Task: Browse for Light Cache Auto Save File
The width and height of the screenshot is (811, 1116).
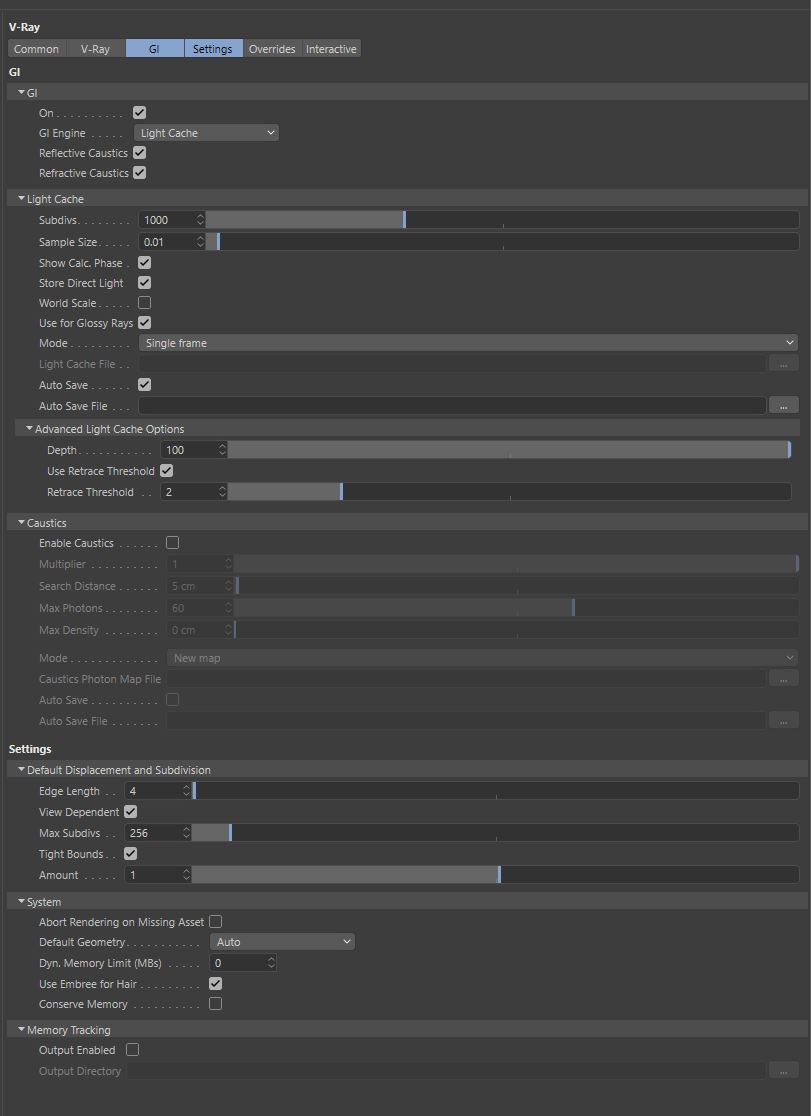Action: pos(783,406)
